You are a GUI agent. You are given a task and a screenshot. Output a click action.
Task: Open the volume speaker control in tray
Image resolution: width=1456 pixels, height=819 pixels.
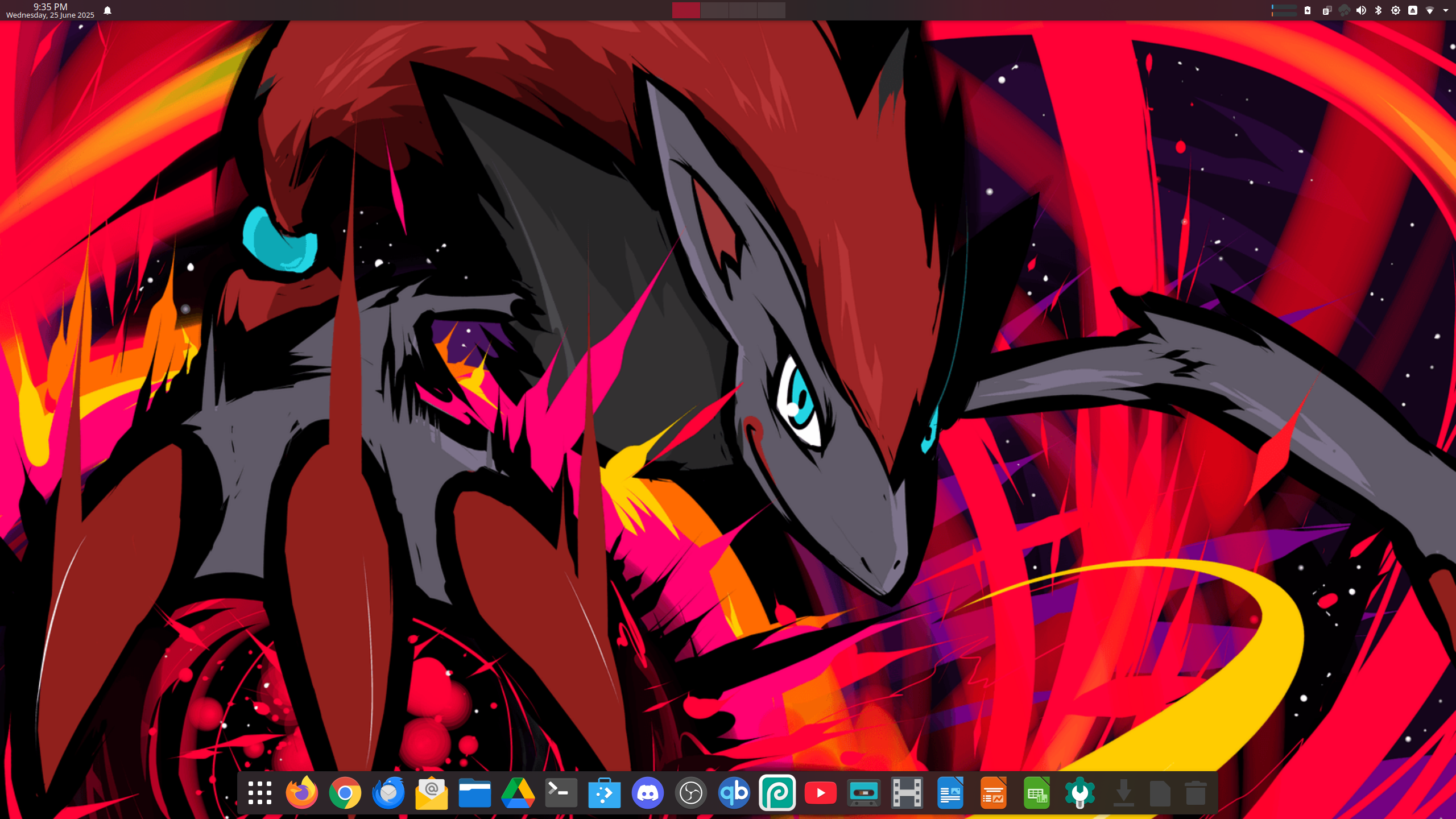point(1361,10)
